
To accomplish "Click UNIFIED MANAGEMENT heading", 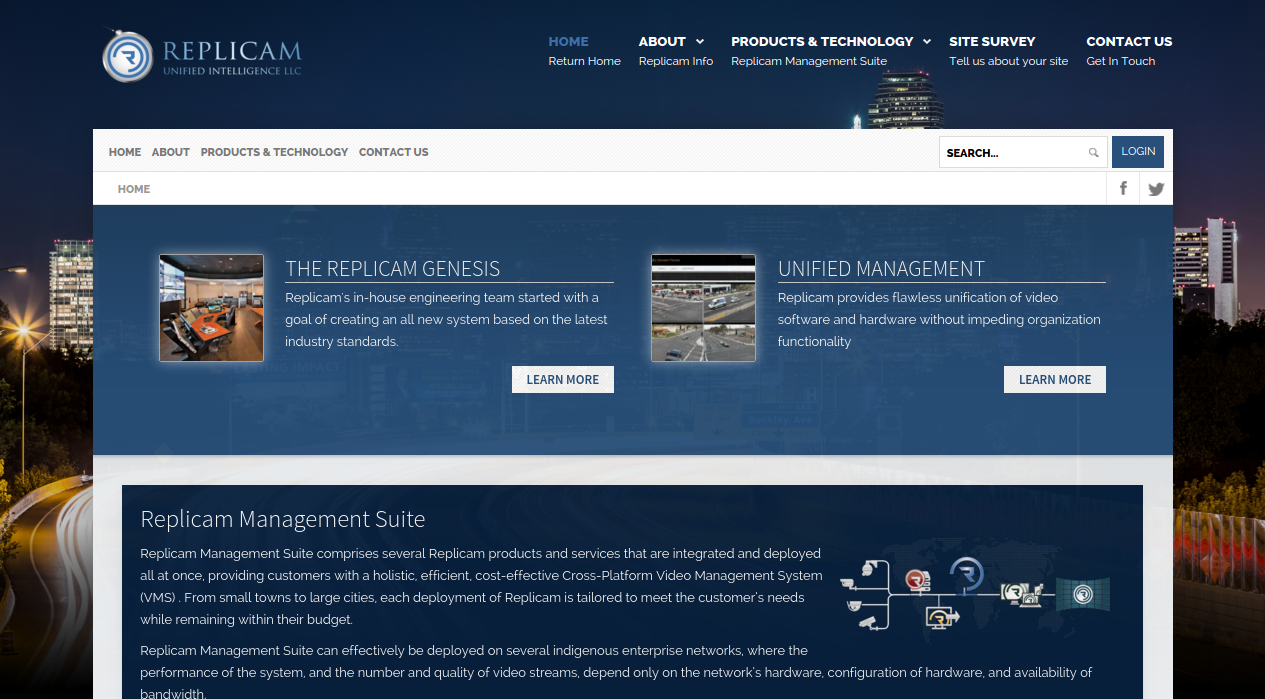I will [881, 268].
